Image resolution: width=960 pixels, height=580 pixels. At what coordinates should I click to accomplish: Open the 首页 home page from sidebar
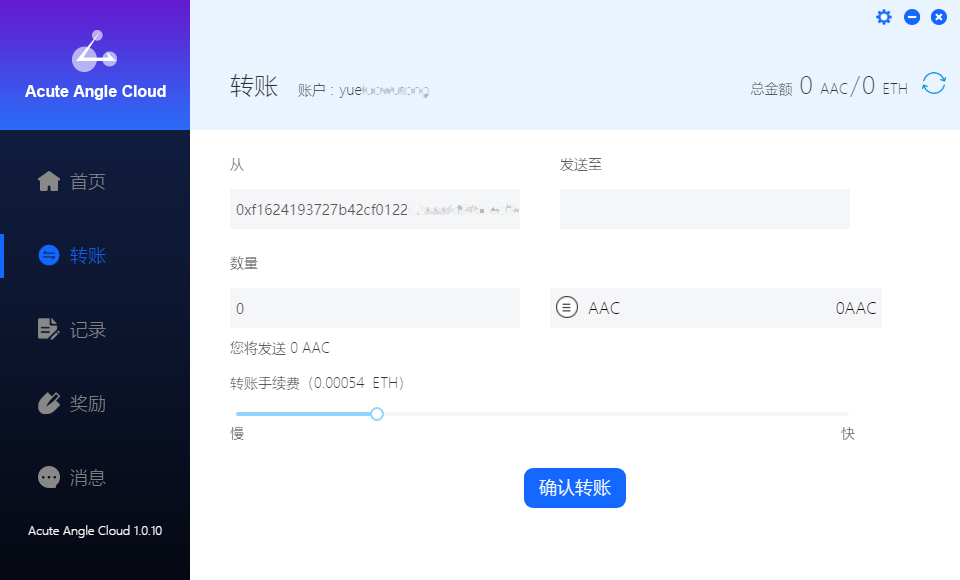coord(75,181)
